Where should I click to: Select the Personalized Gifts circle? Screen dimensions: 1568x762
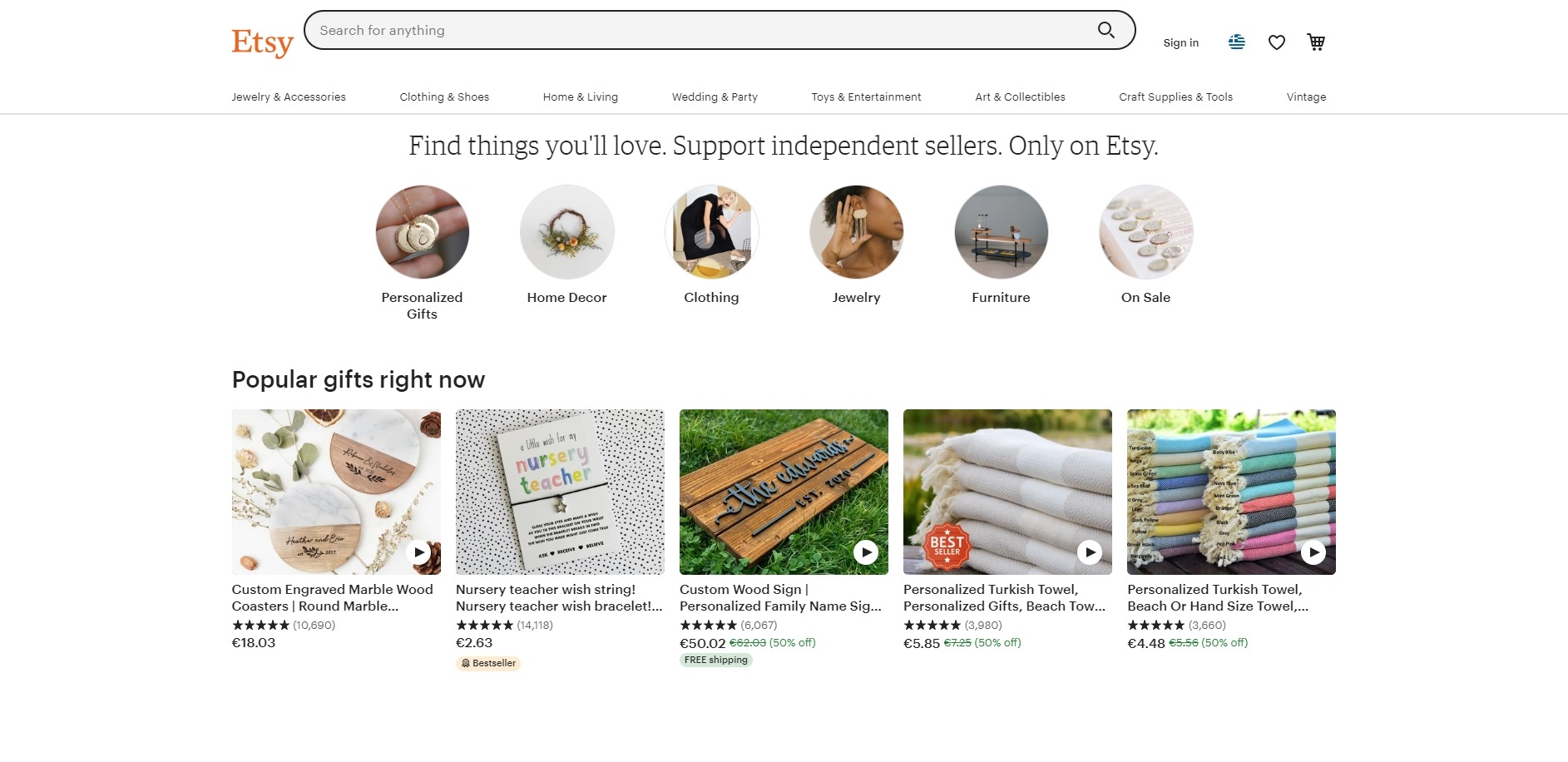tap(422, 232)
